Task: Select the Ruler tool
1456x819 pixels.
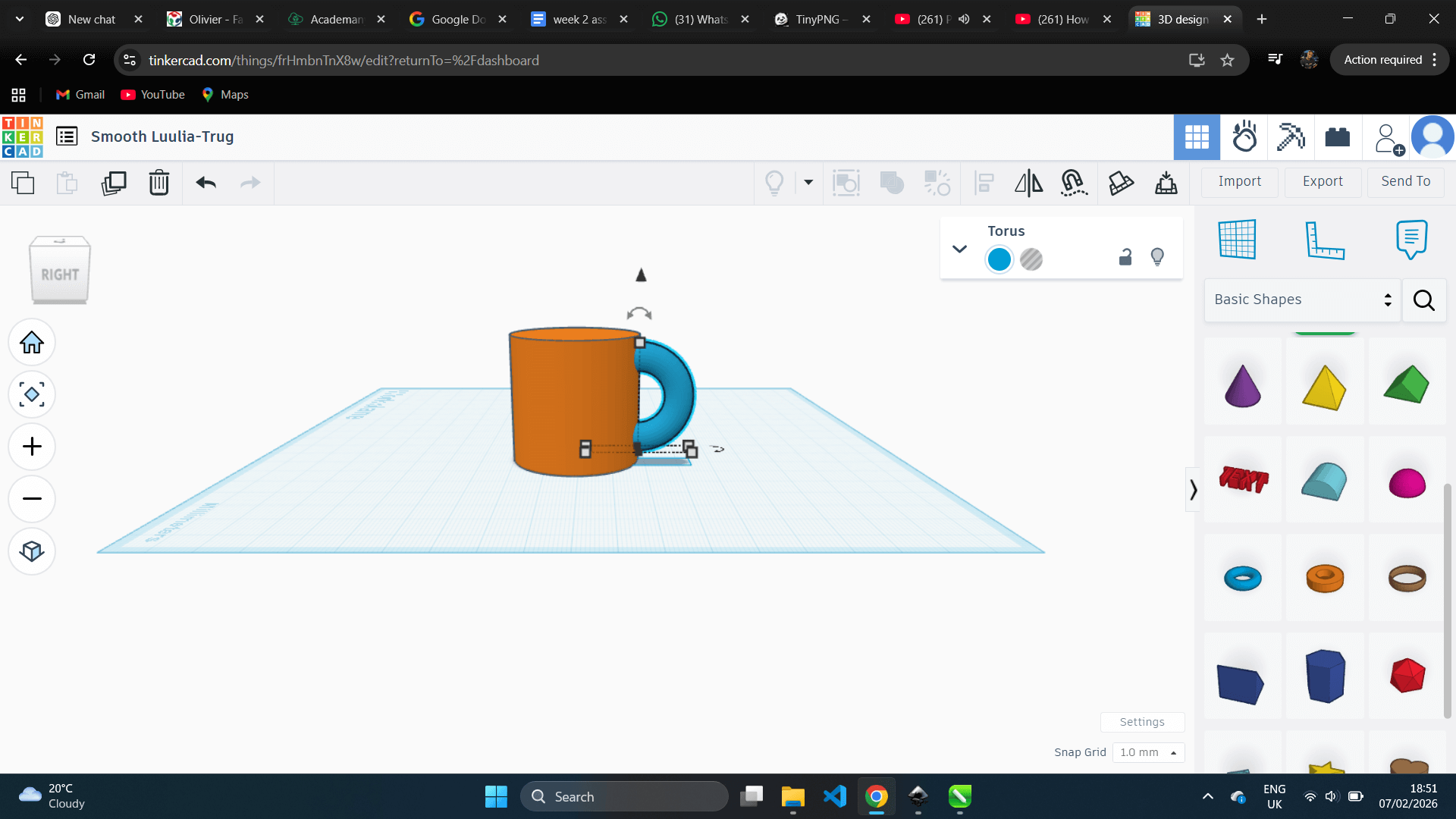Action: tap(1325, 240)
